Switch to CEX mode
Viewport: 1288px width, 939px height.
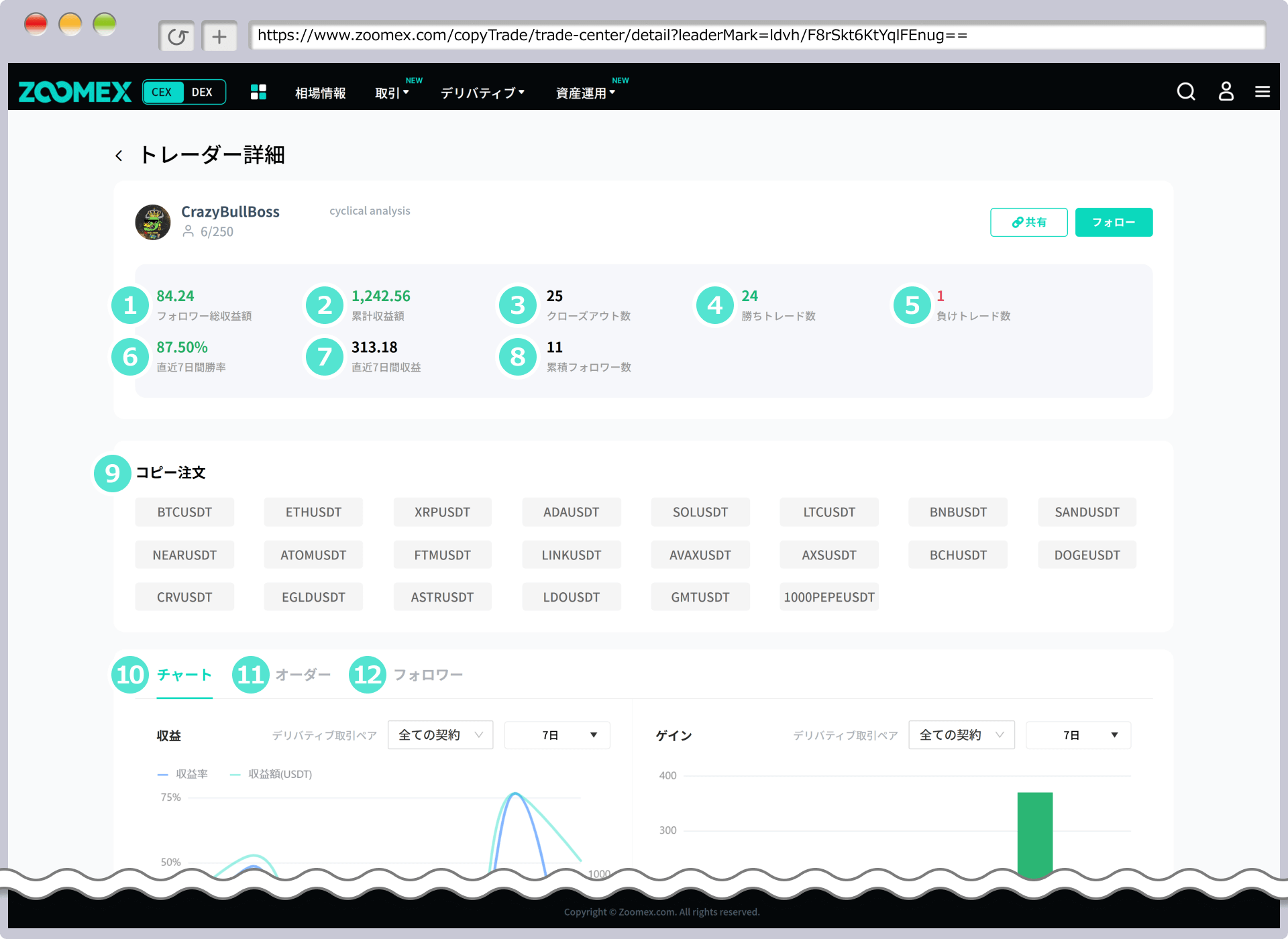tap(162, 92)
